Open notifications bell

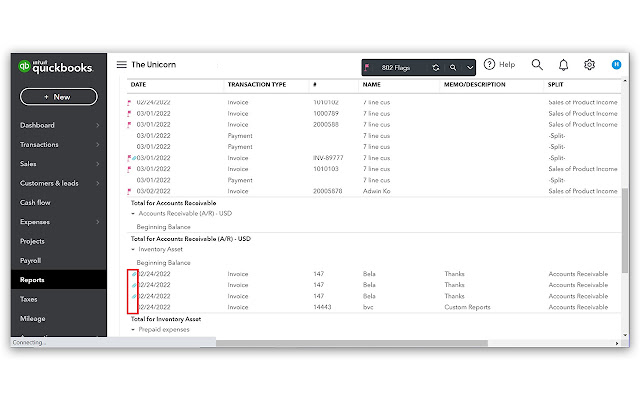[564, 64]
